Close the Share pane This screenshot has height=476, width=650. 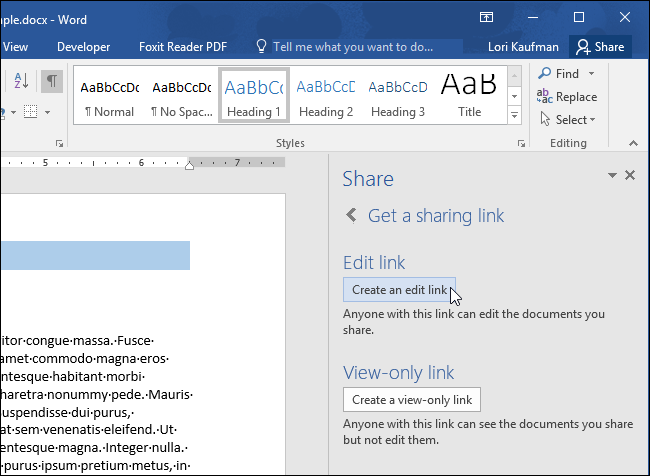click(x=630, y=175)
